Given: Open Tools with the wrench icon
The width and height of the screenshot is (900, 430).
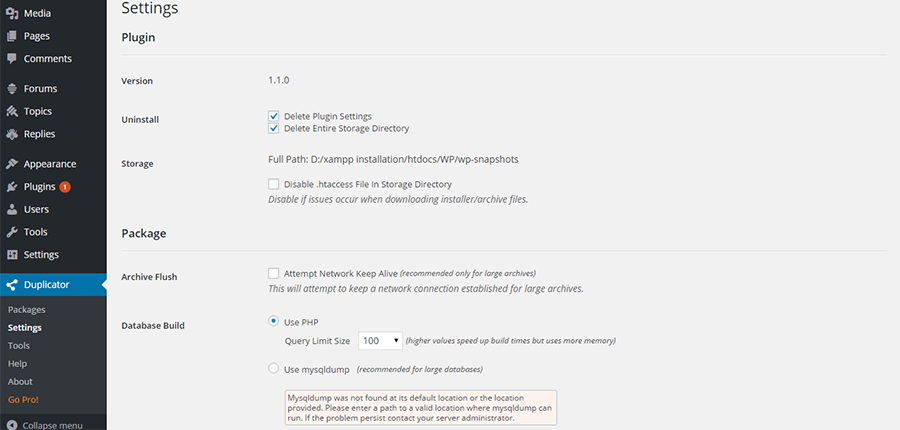Looking at the screenshot, I should coord(11,232).
